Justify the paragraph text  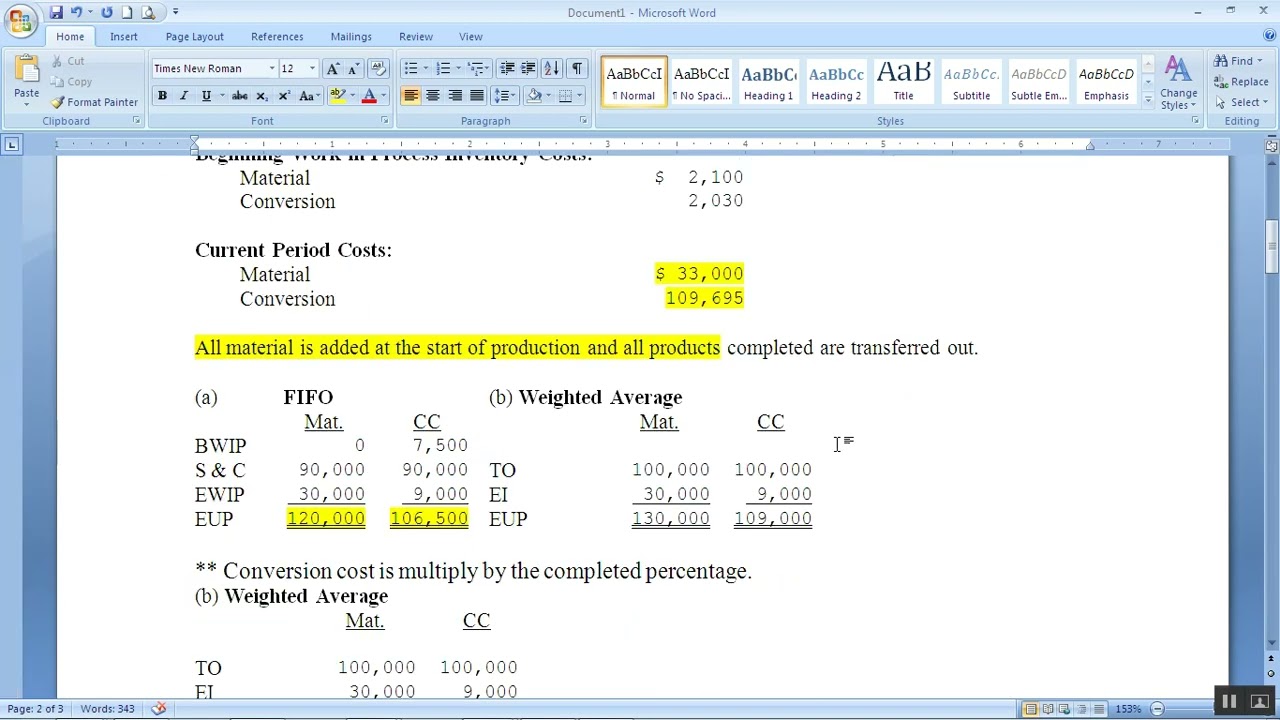coord(477,96)
